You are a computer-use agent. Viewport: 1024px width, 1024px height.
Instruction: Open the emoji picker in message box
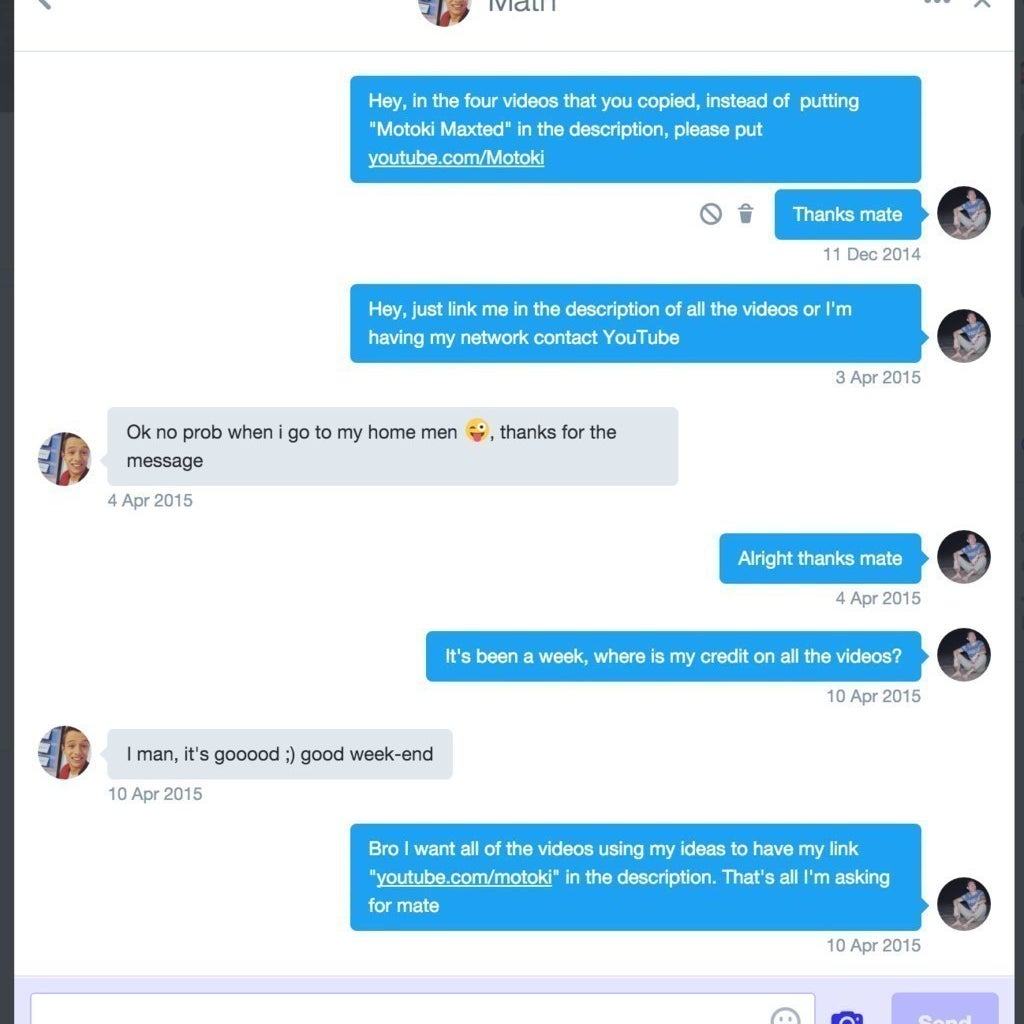tap(785, 1016)
